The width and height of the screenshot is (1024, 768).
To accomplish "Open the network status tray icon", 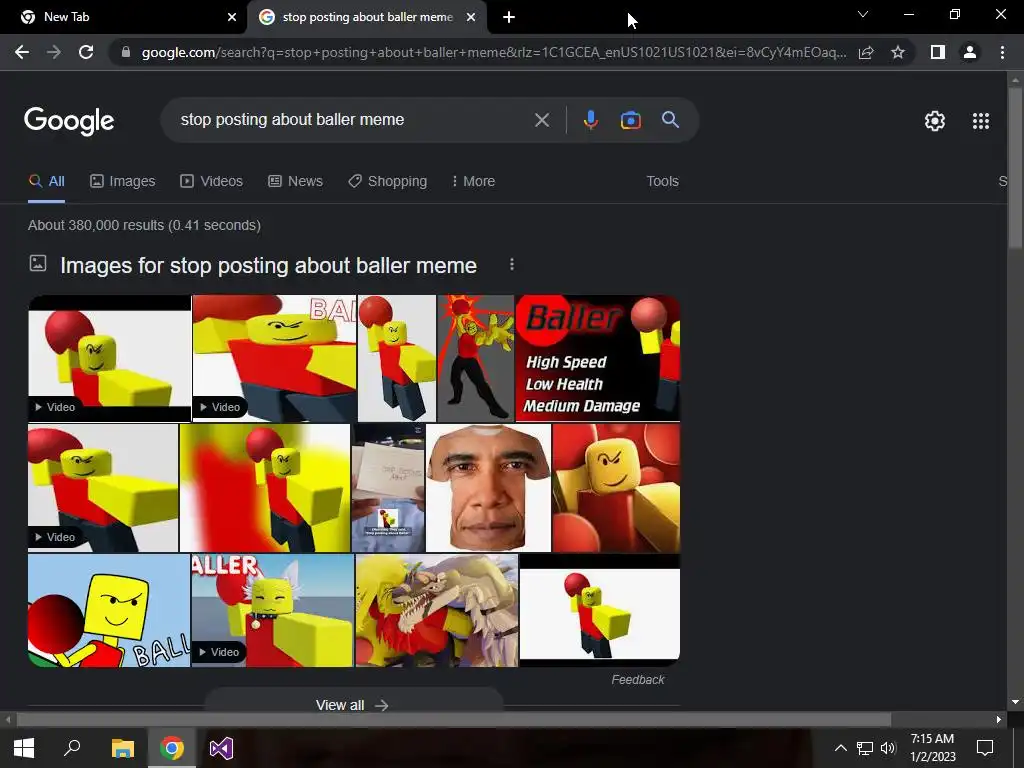I will click(865, 748).
